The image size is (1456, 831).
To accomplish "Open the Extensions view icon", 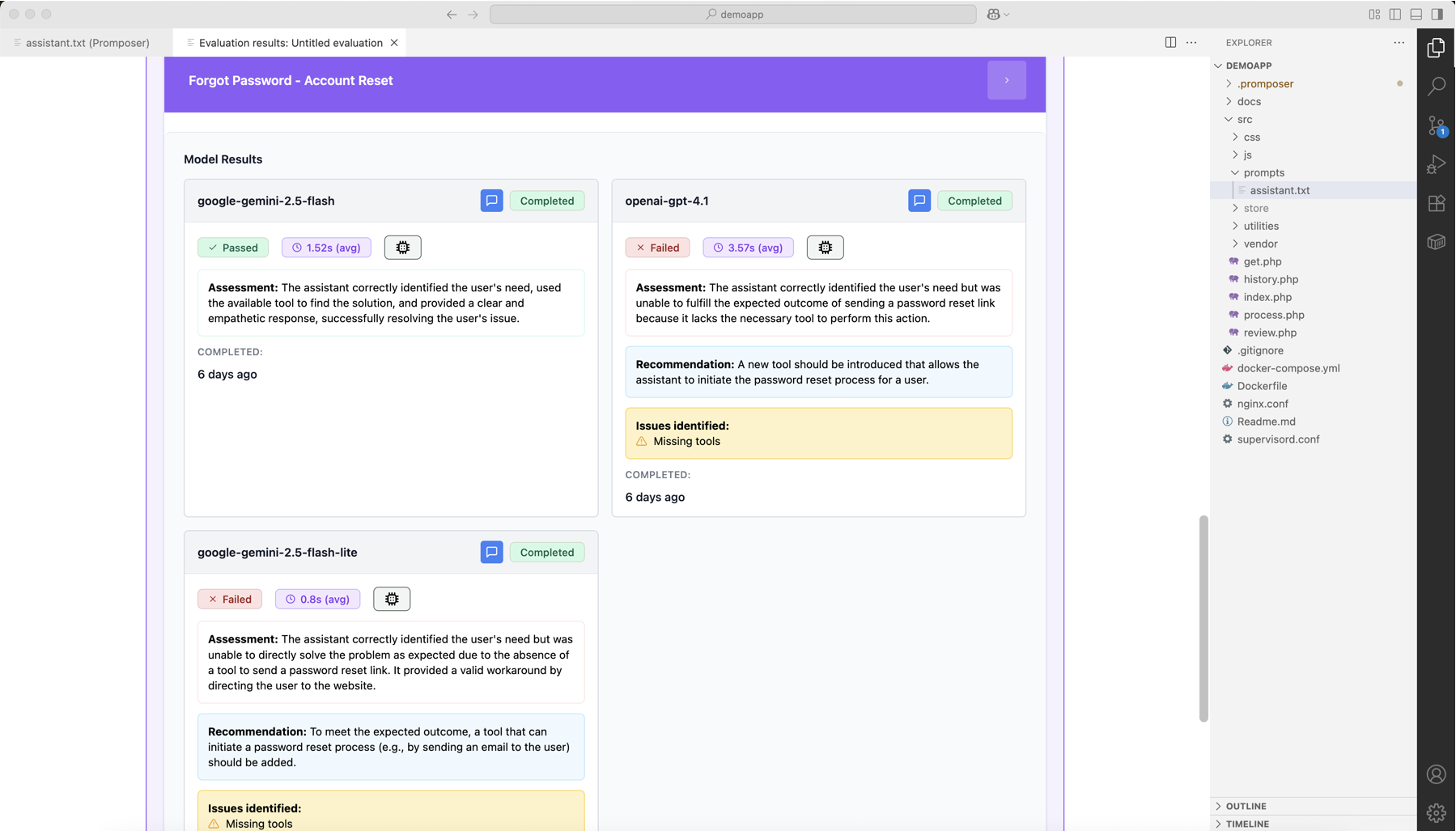I will pos(1436,203).
